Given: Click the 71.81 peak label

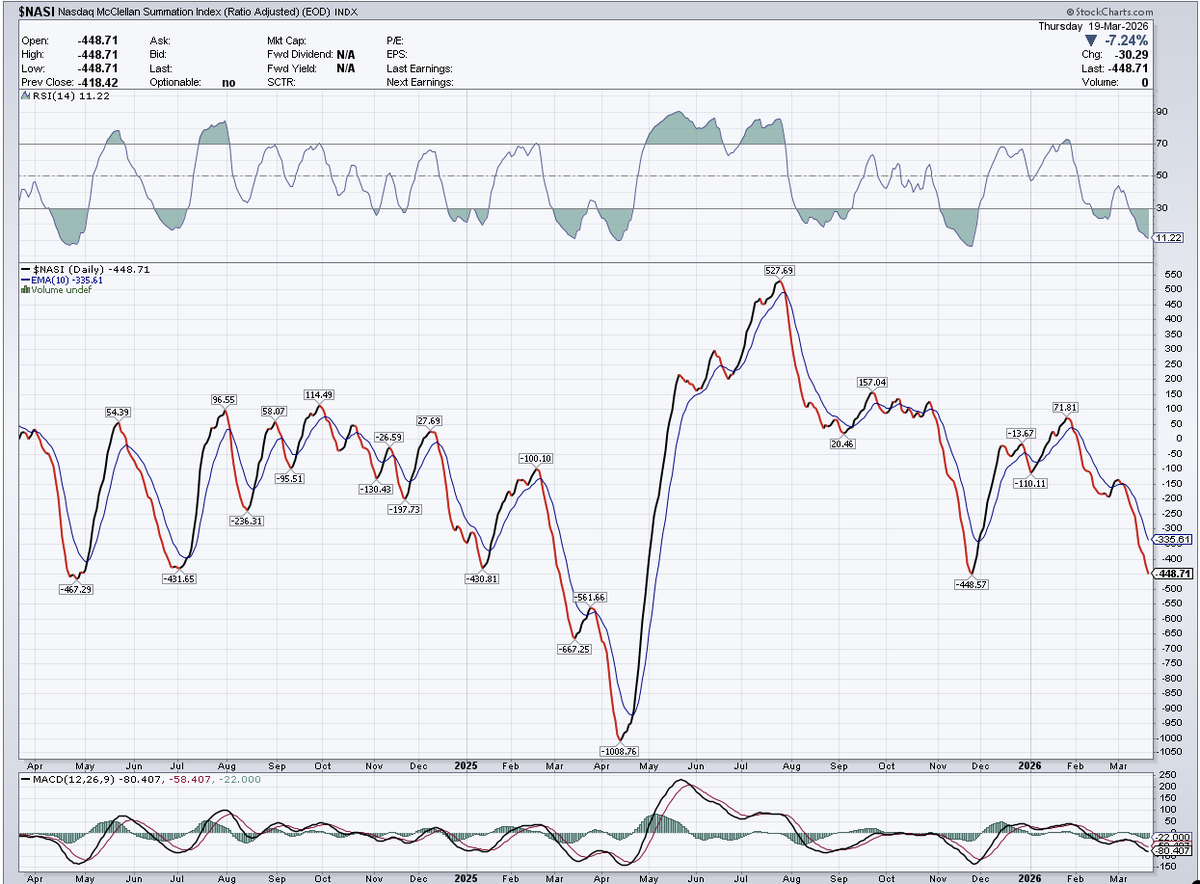Looking at the screenshot, I should [1067, 407].
